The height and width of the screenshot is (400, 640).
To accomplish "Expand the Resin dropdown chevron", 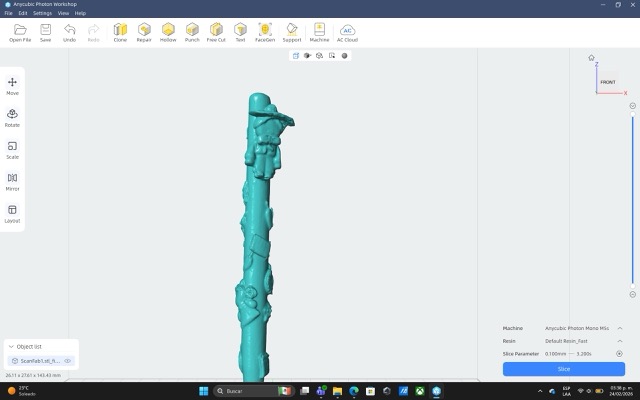I will 620,341.
